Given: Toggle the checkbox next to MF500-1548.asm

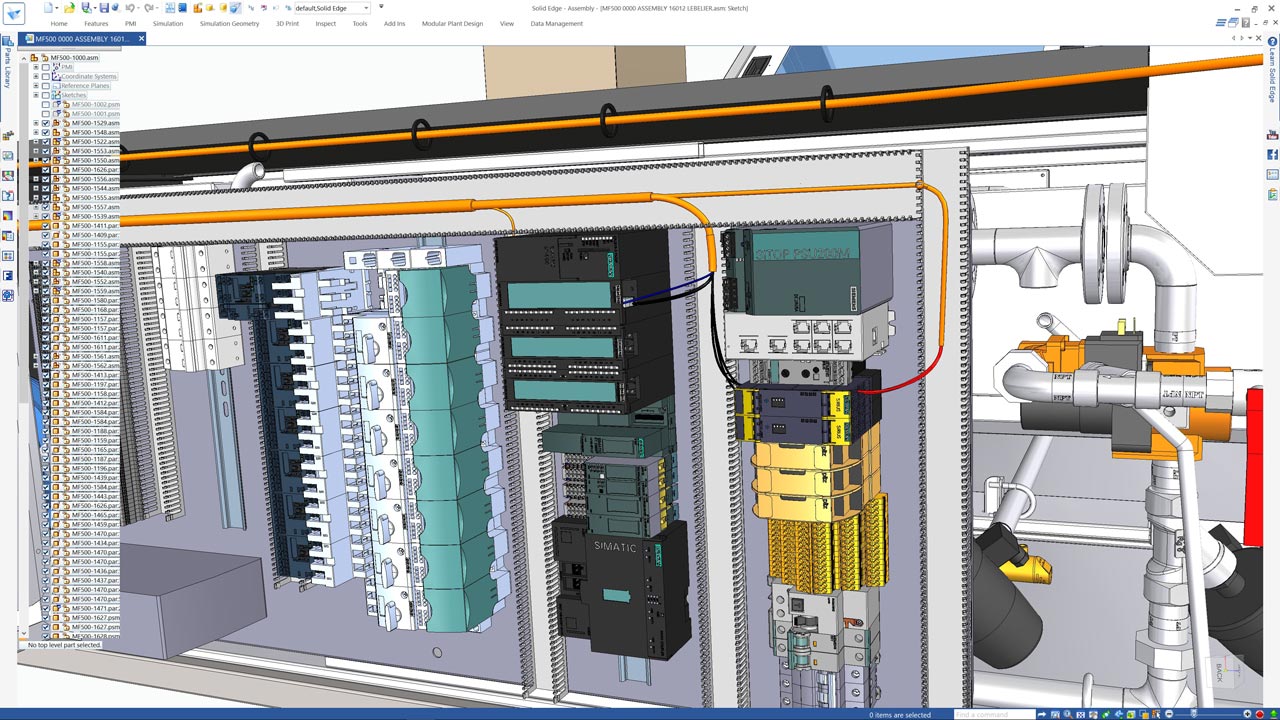Looking at the screenshot, I should (45, 131).
